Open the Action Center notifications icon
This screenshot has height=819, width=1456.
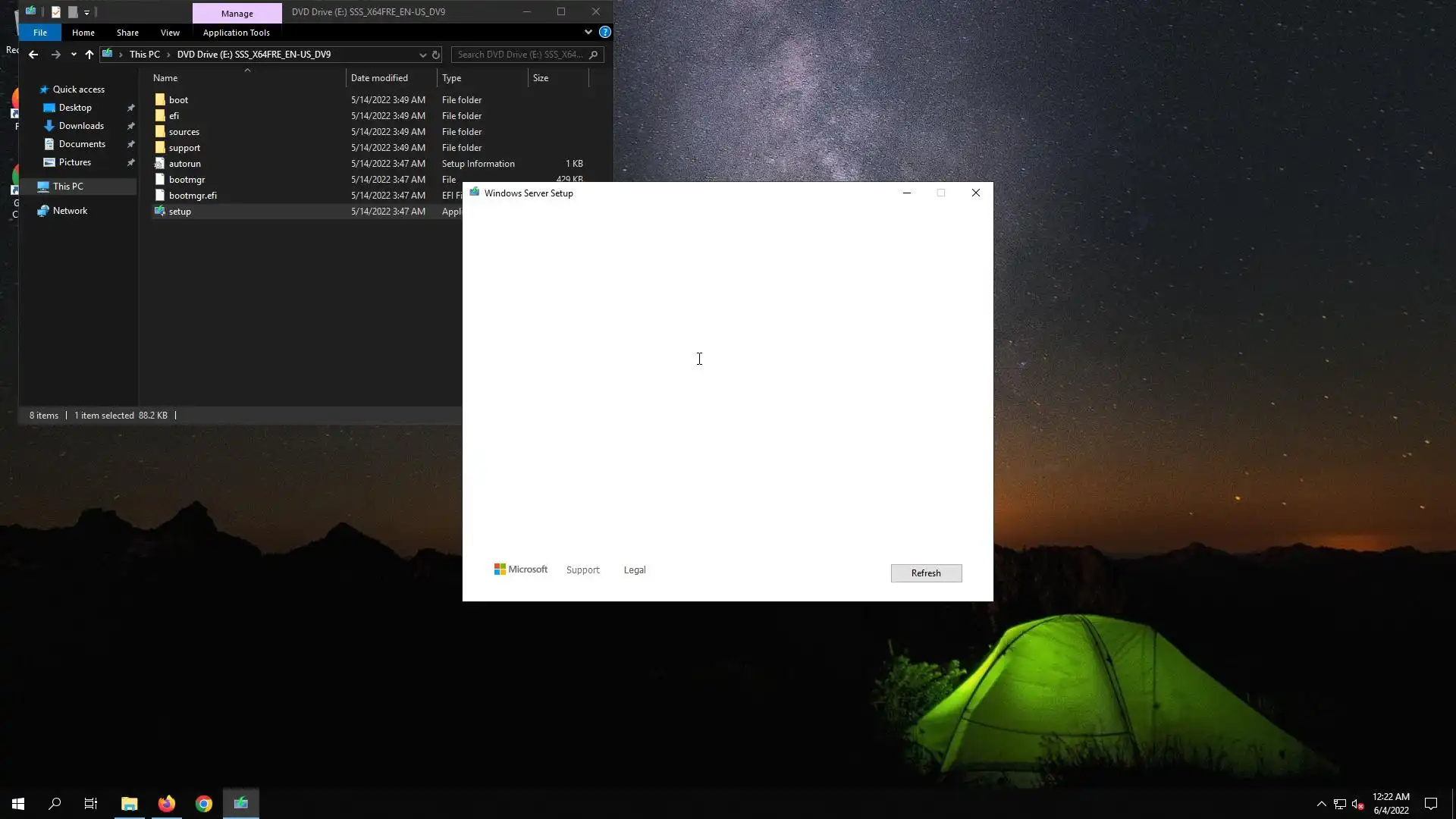coord(1431,804)
